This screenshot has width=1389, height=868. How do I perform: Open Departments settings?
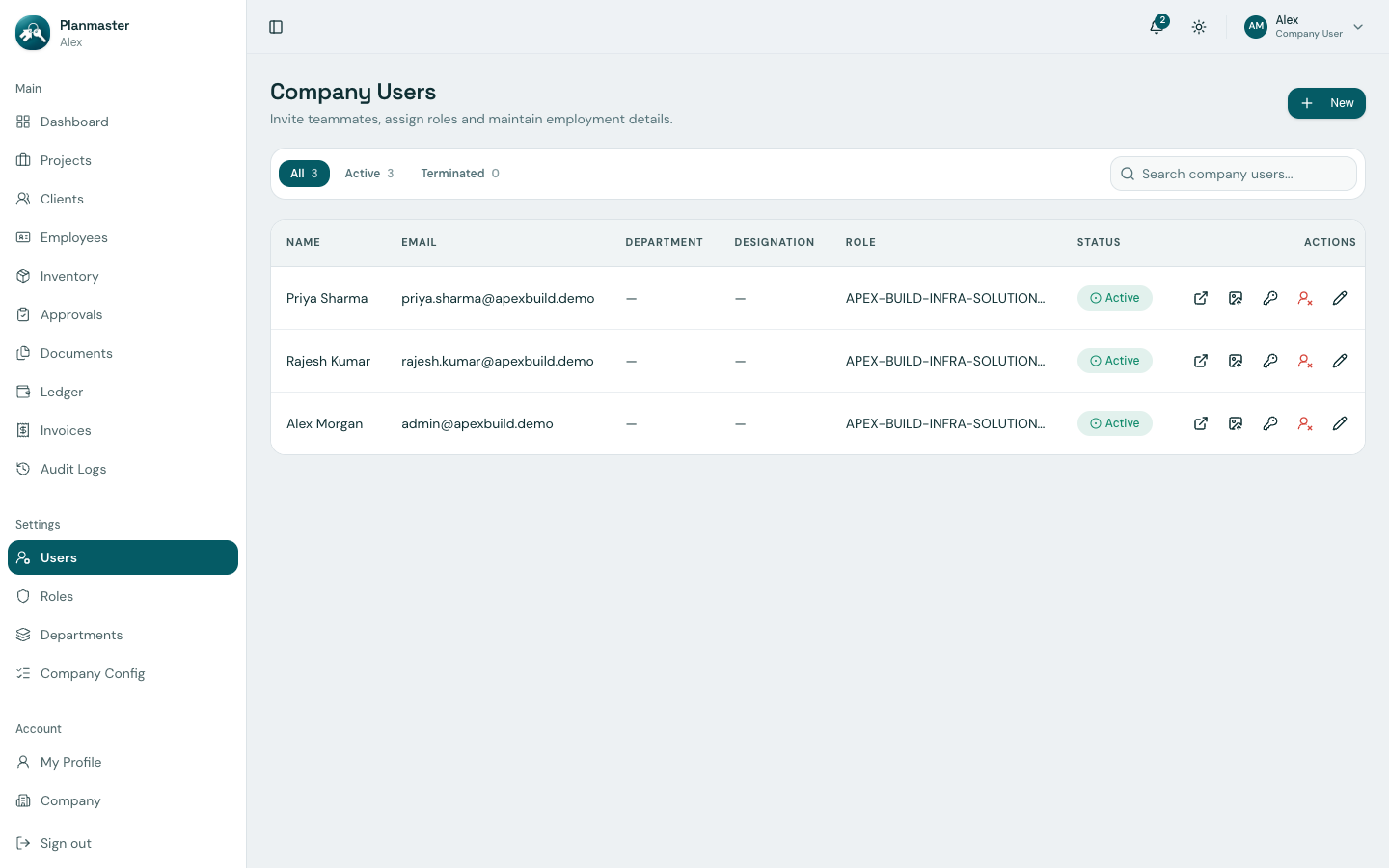pyautogui.click(x=123, y=635)
